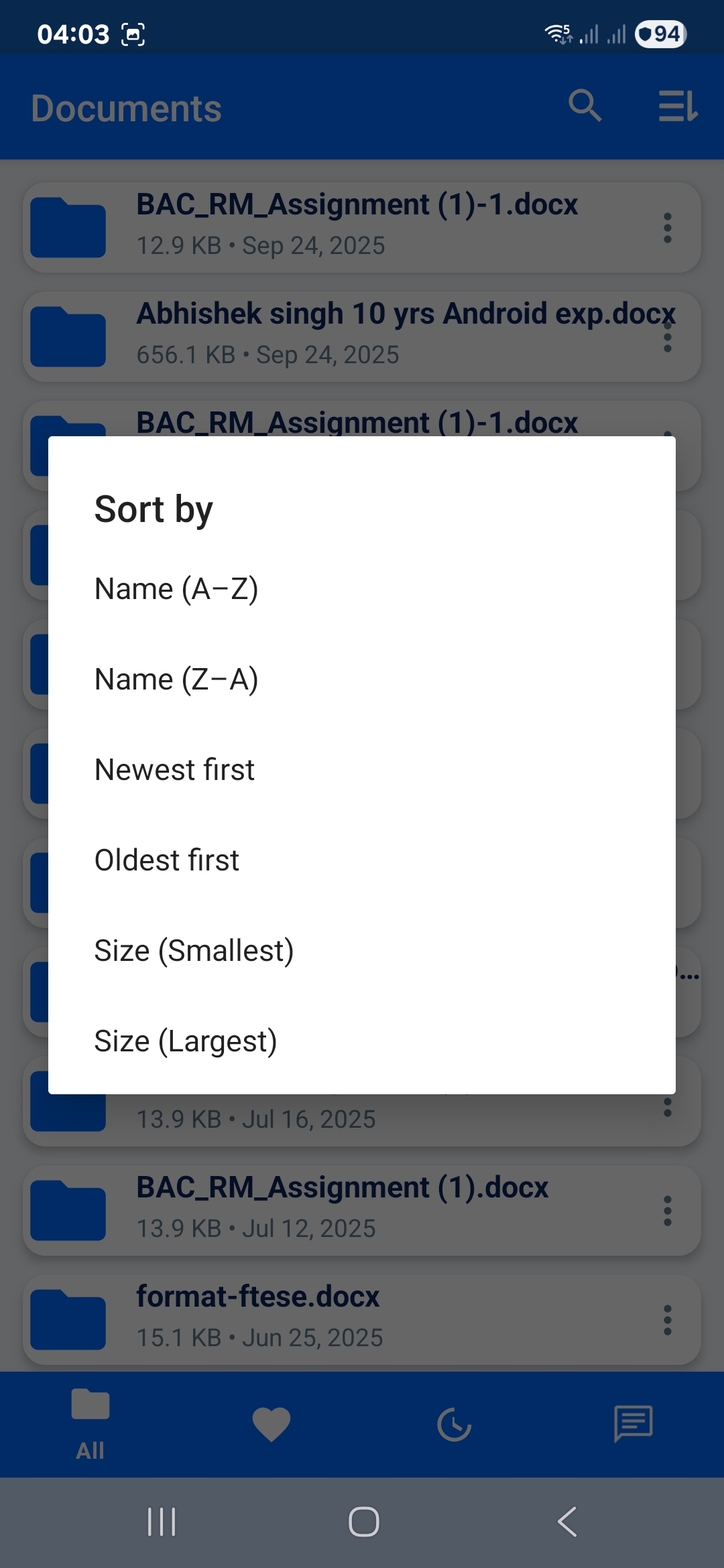Open the Favorites heart tab
Viewport: 724px width, 1568px height.
[271, 1424]
